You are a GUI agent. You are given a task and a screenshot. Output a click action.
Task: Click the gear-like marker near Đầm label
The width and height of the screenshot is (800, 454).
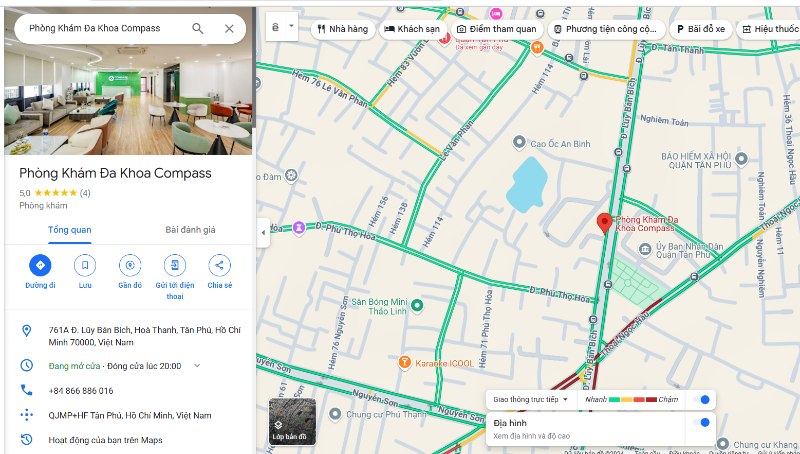tap(291, 176)
